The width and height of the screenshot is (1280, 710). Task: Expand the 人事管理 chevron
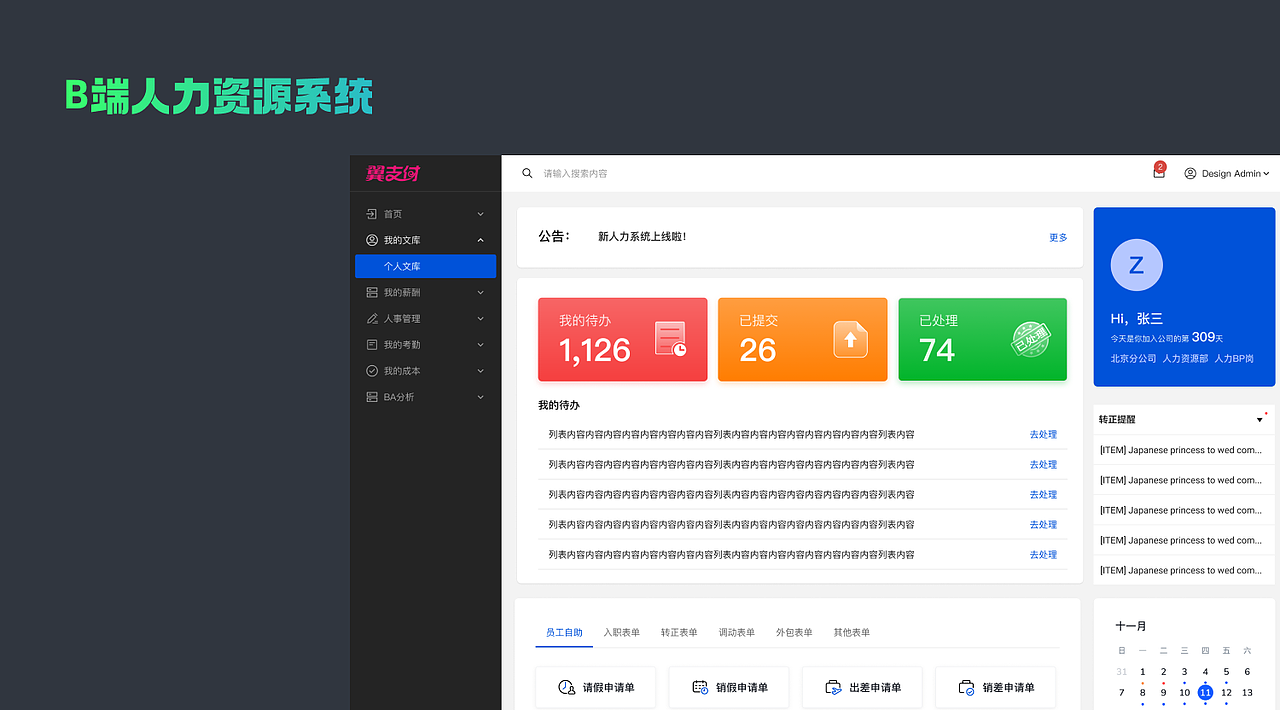pos(480,318)
